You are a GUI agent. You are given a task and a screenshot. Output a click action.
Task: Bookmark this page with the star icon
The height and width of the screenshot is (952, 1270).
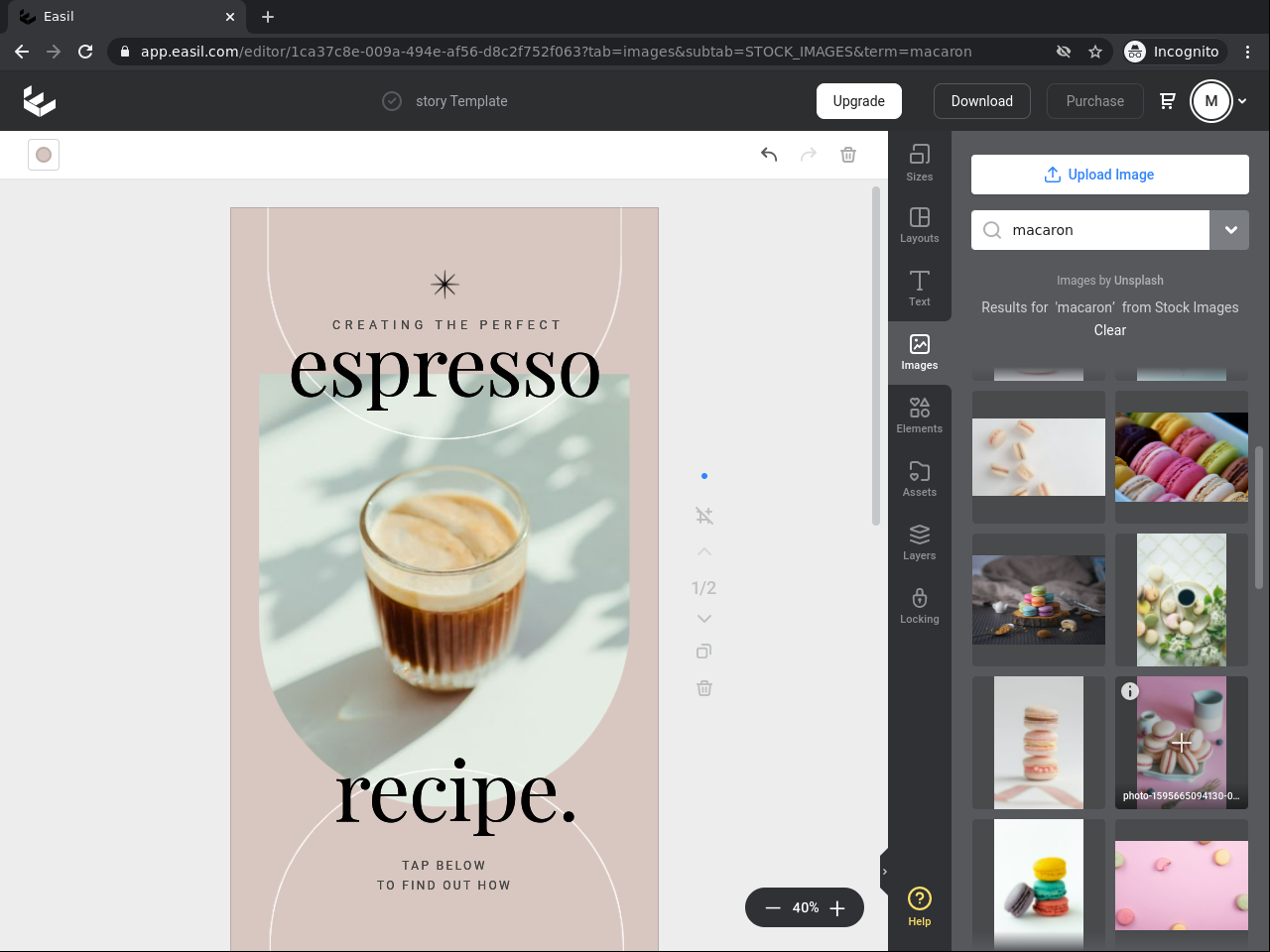(1095, 52)
